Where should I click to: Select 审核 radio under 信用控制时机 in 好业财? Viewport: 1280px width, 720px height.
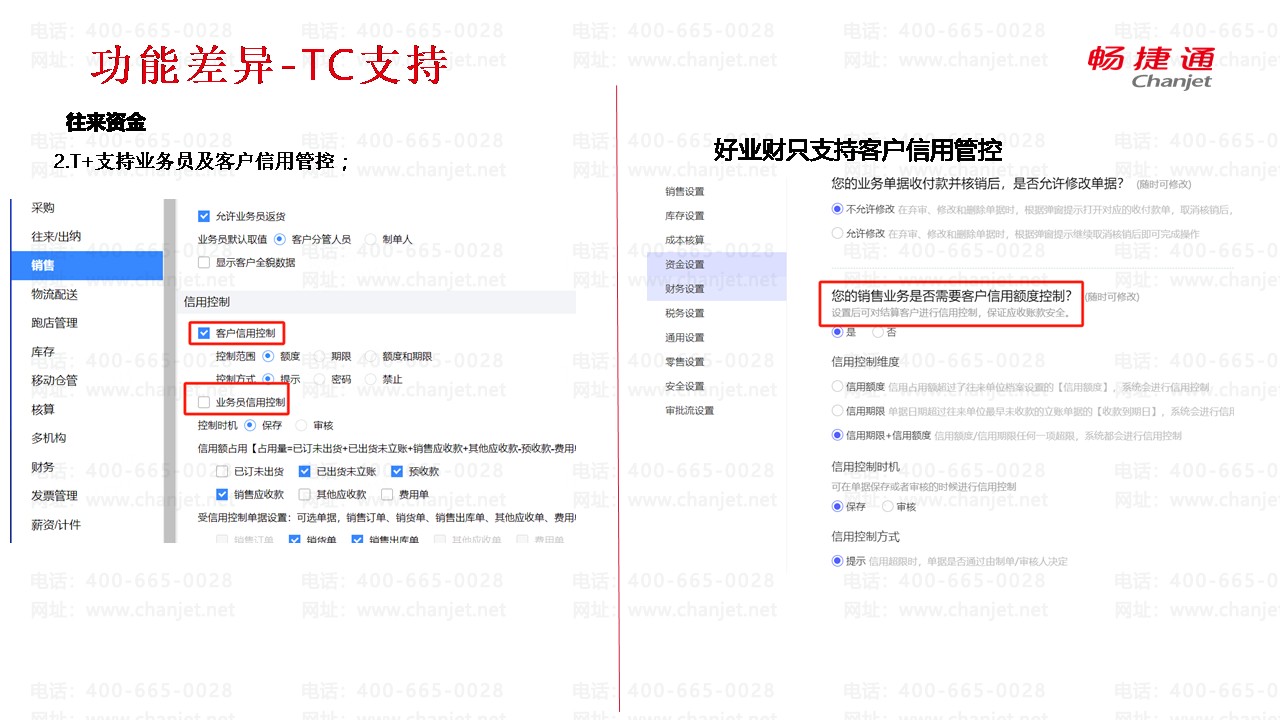pos(886,506)
